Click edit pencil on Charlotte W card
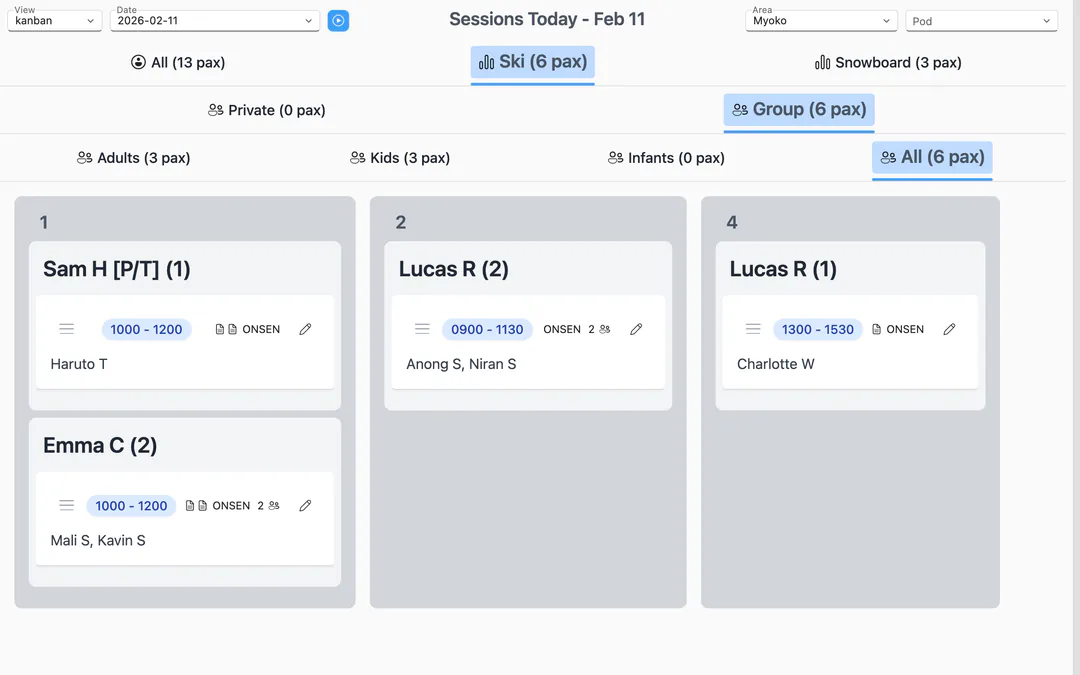The height and width of the screenshot is (675, 1080). point(949,329)
